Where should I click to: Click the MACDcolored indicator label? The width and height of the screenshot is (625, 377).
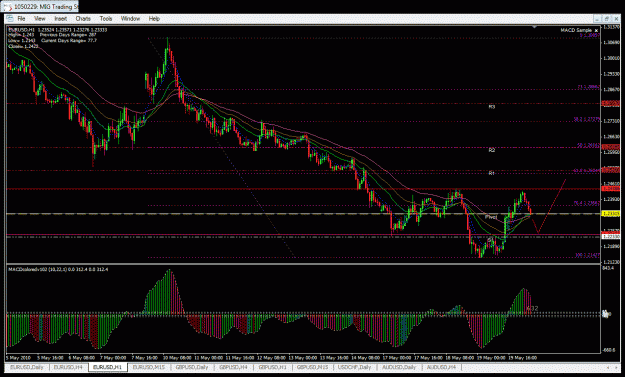click(x=58, y=269)
